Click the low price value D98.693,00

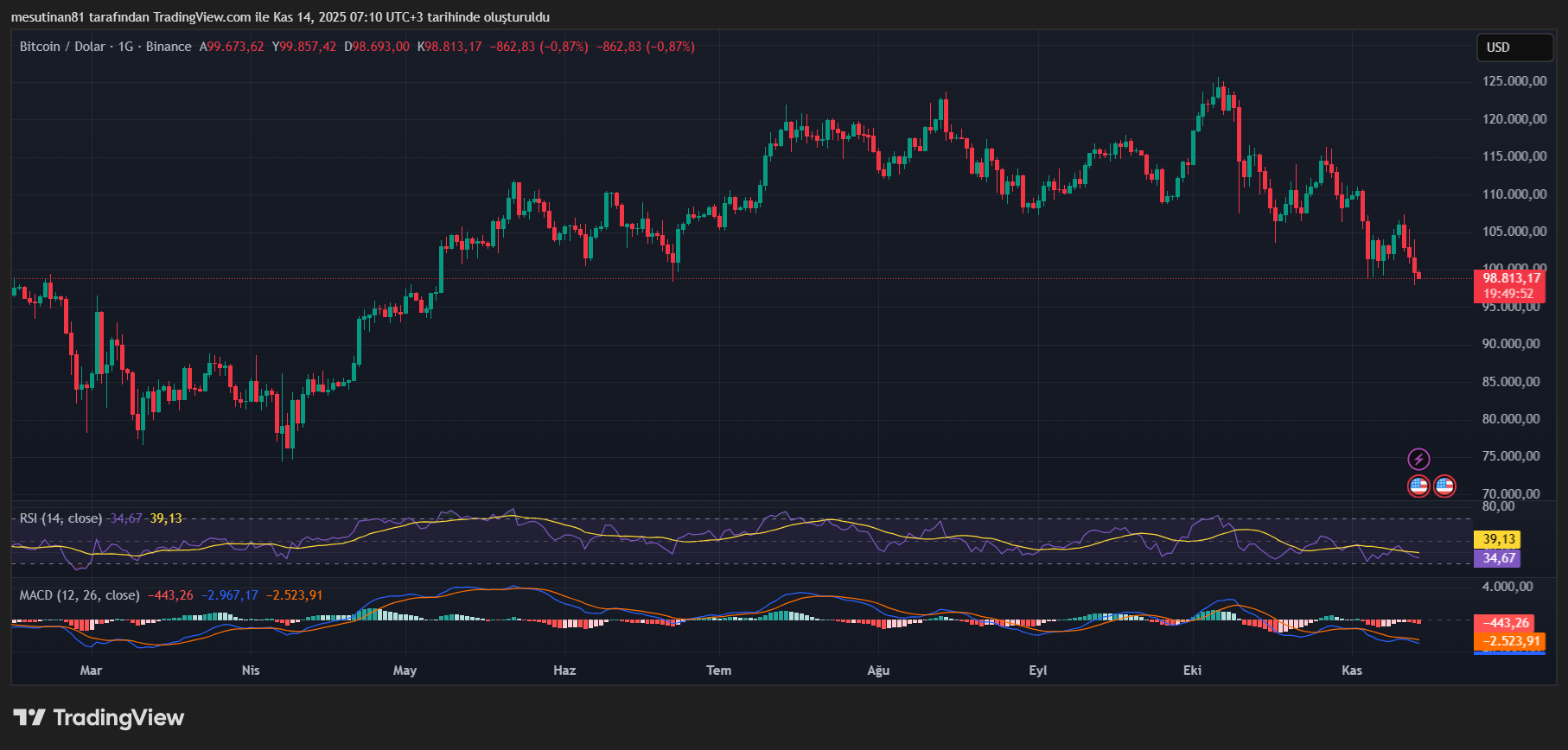click(377, 47)
